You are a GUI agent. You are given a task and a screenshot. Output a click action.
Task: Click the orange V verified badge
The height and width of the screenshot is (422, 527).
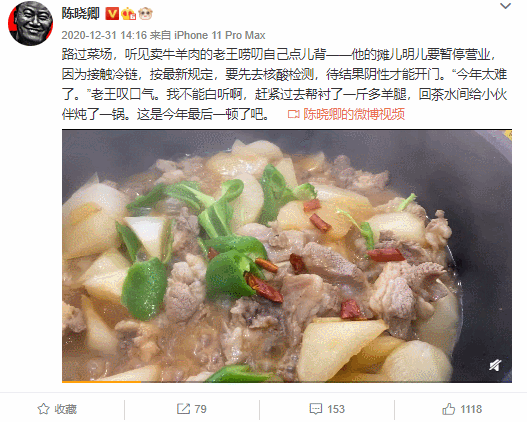tap(112, 14)
